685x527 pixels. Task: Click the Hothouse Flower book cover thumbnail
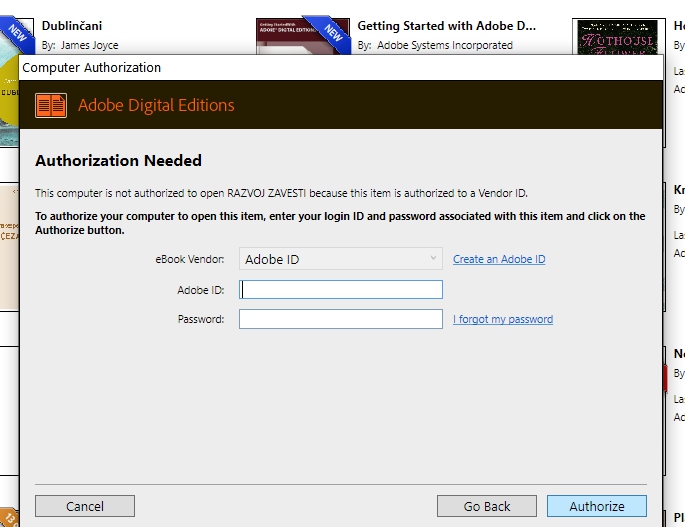(619, 37)
